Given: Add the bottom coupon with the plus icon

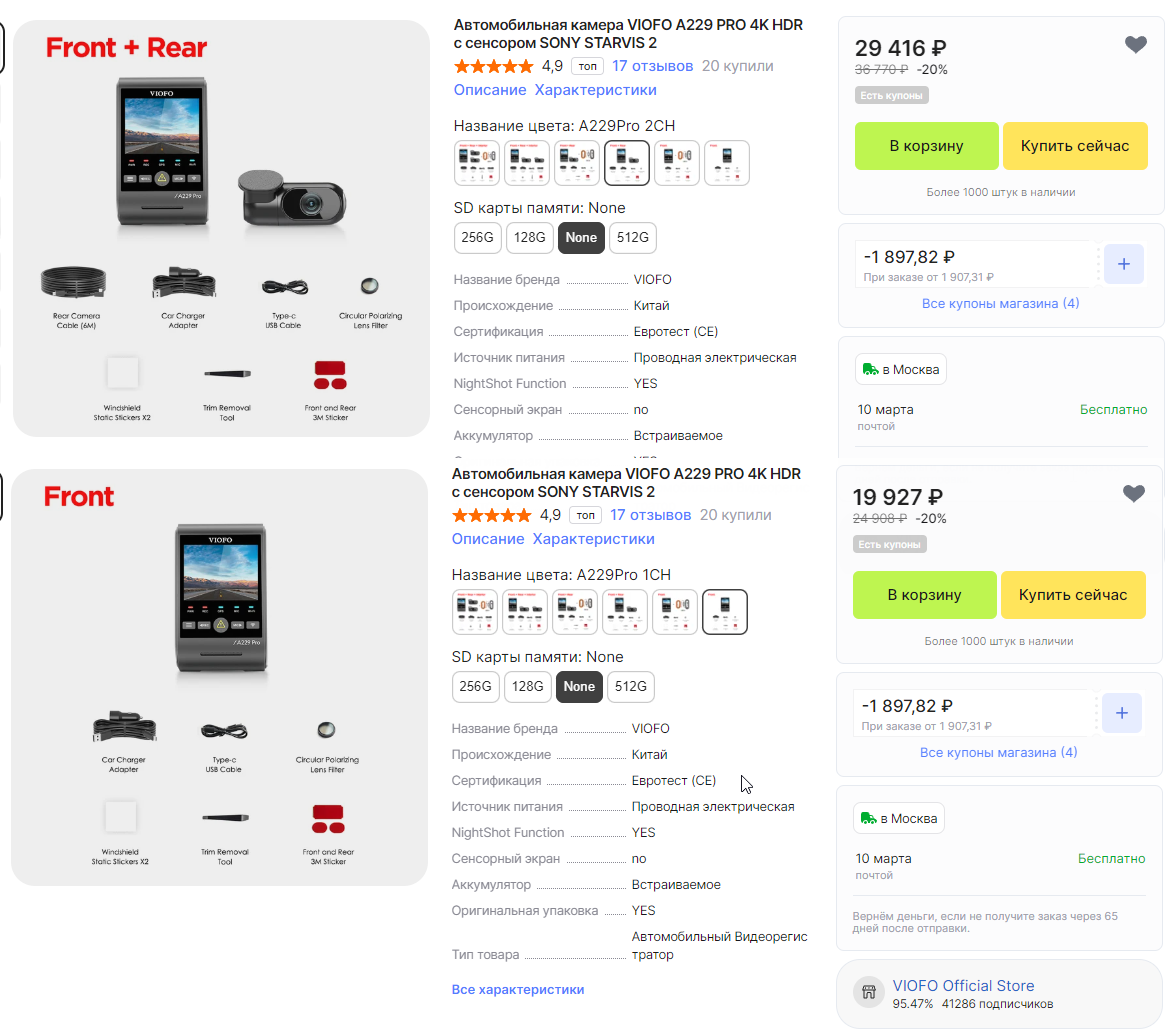Looking at the screenshot, I should coord(1121,713).
